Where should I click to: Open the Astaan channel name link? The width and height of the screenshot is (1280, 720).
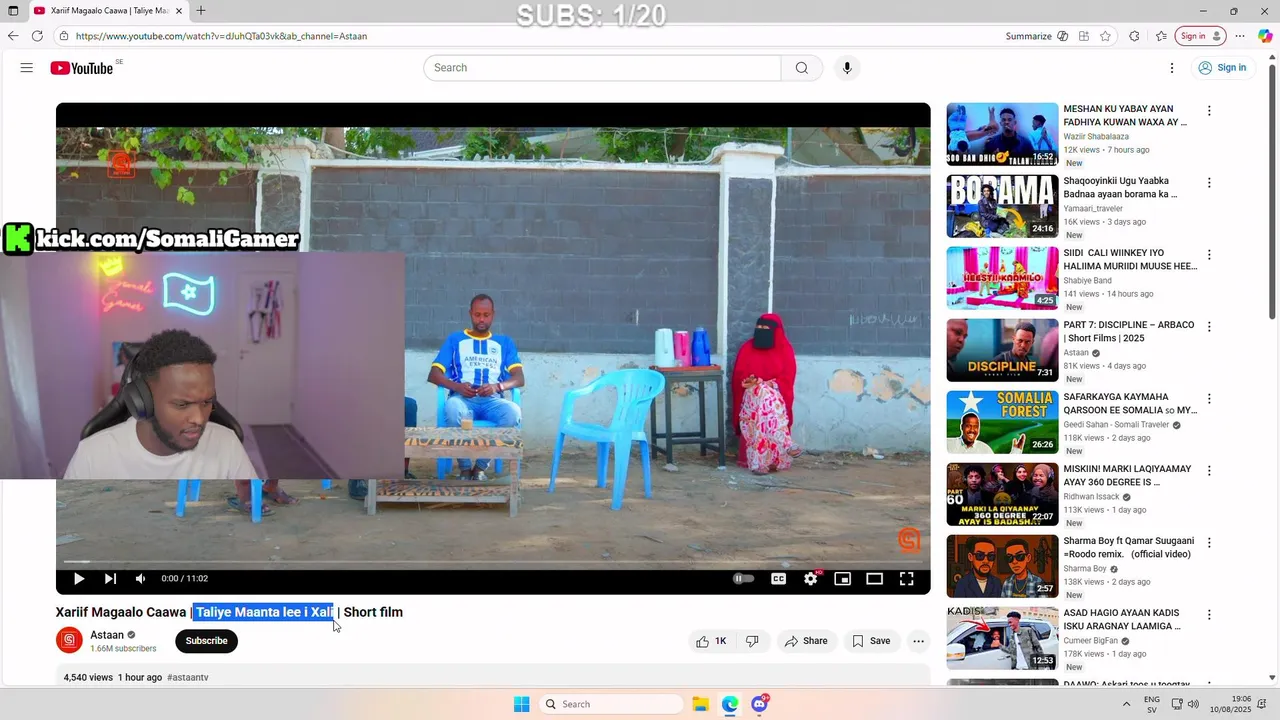click(x=107, y=635)
